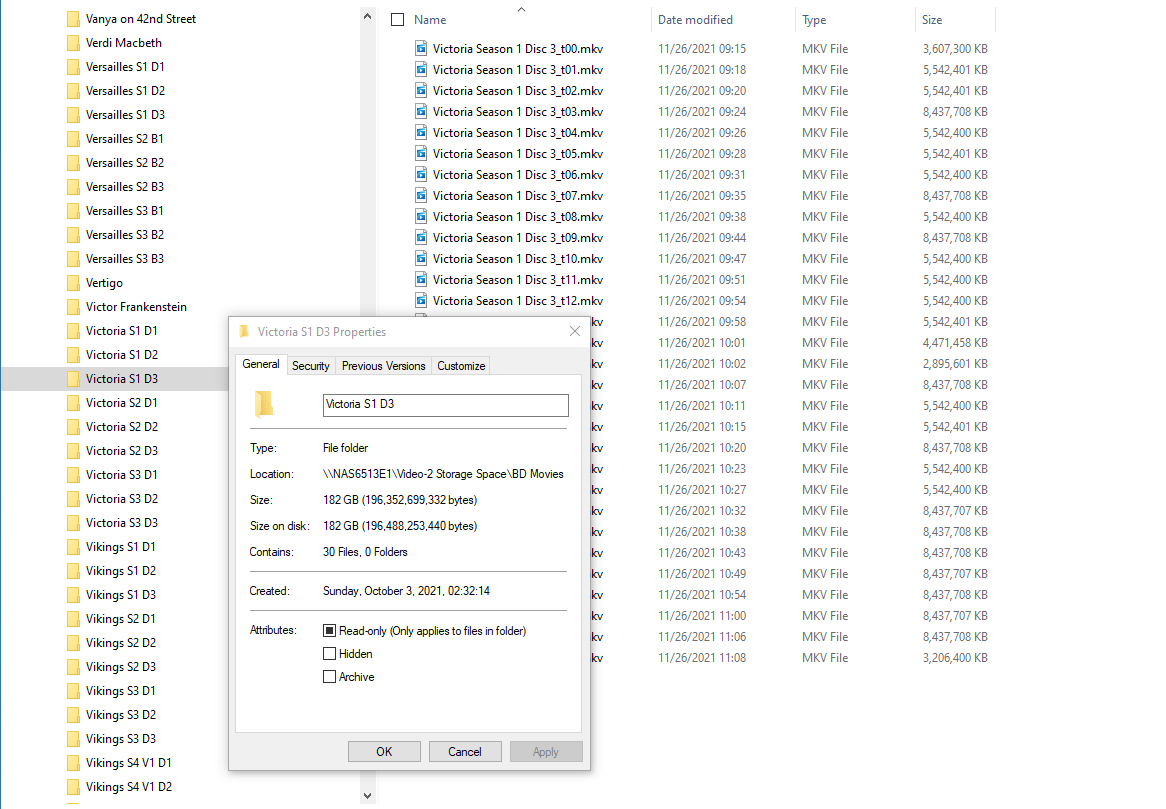The height and width of the screenshot is (809, 1166).
Task: Sort files by Date modified column
Action: tap(694, 20)
